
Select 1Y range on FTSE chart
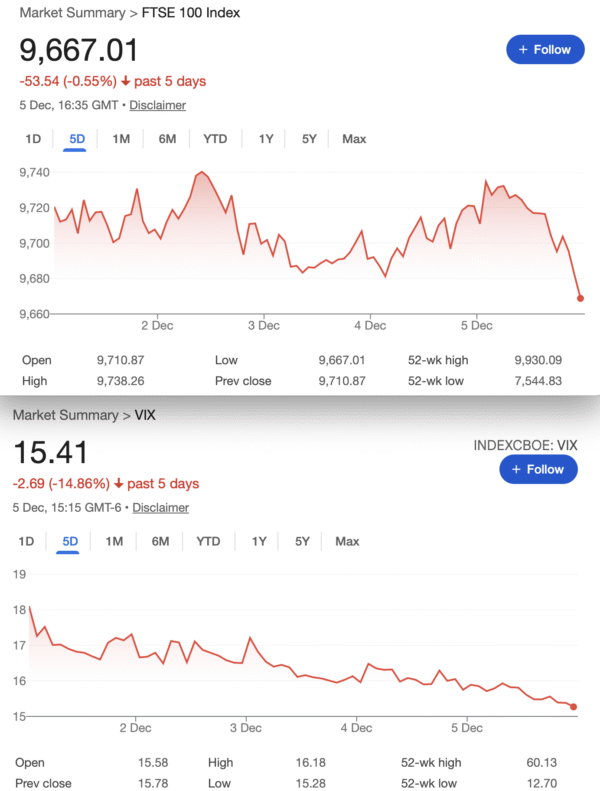tap(266, 139)
